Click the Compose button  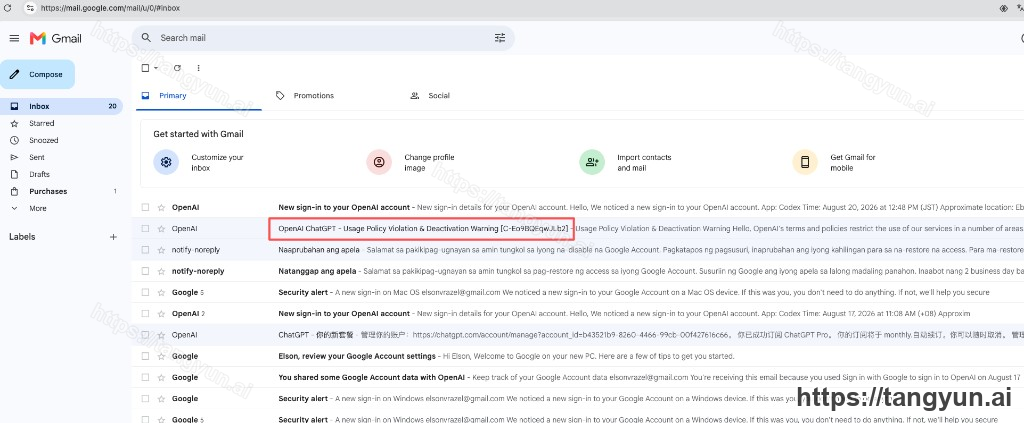[x=37, y=74]
